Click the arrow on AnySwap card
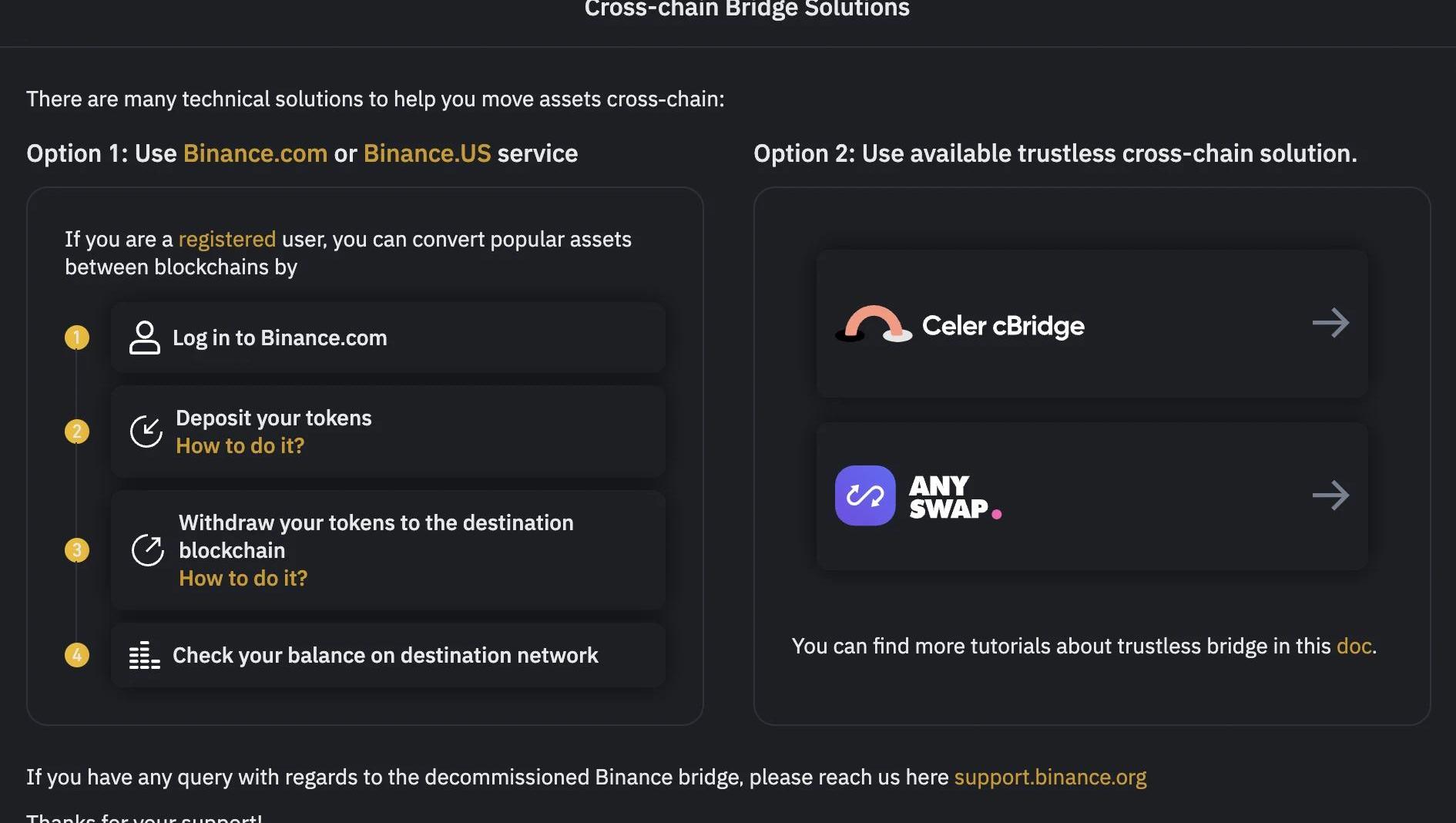1456x823 pixels. 1330,495
